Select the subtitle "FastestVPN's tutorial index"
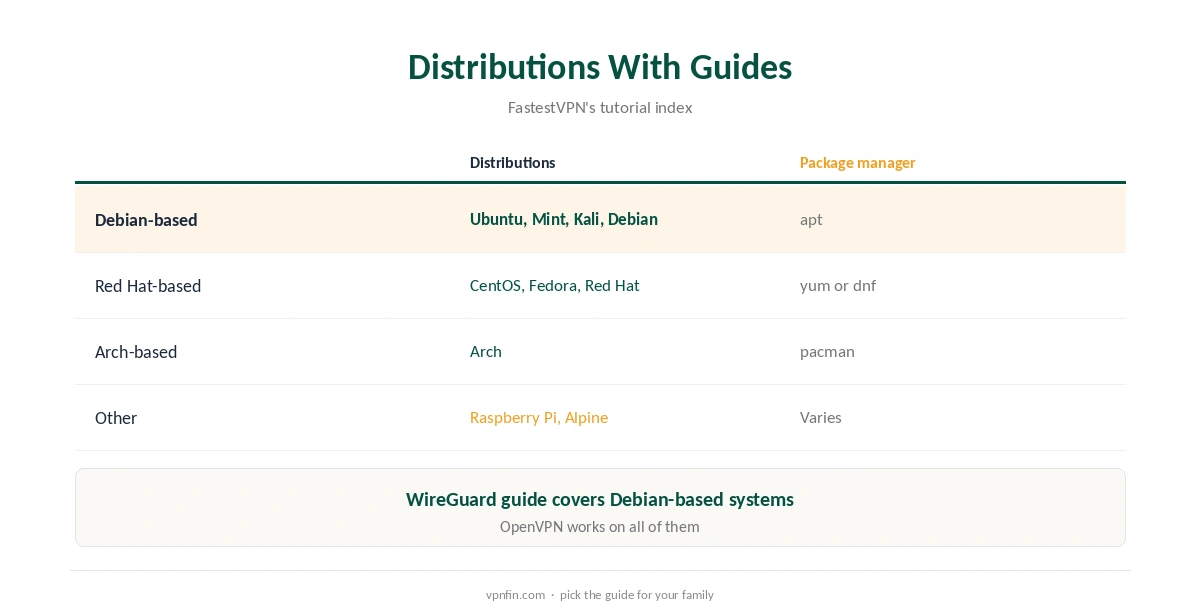 [600, 107]
